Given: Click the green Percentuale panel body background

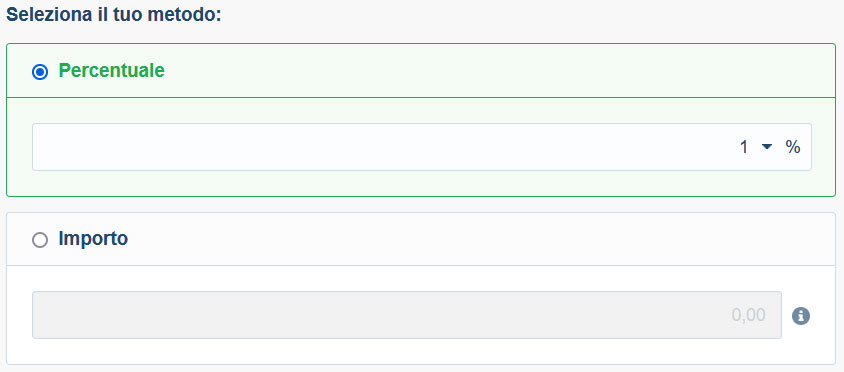Looking at the screenshot, I should [421, 184].
